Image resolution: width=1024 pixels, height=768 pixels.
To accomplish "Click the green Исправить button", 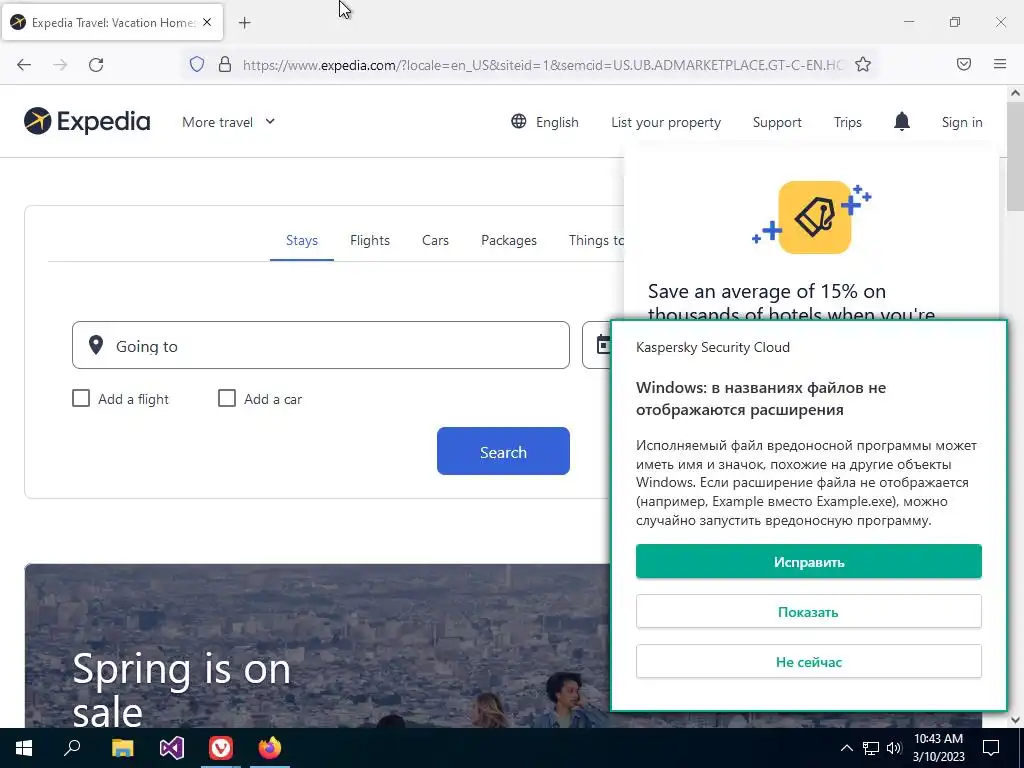I will click(808, 562).
